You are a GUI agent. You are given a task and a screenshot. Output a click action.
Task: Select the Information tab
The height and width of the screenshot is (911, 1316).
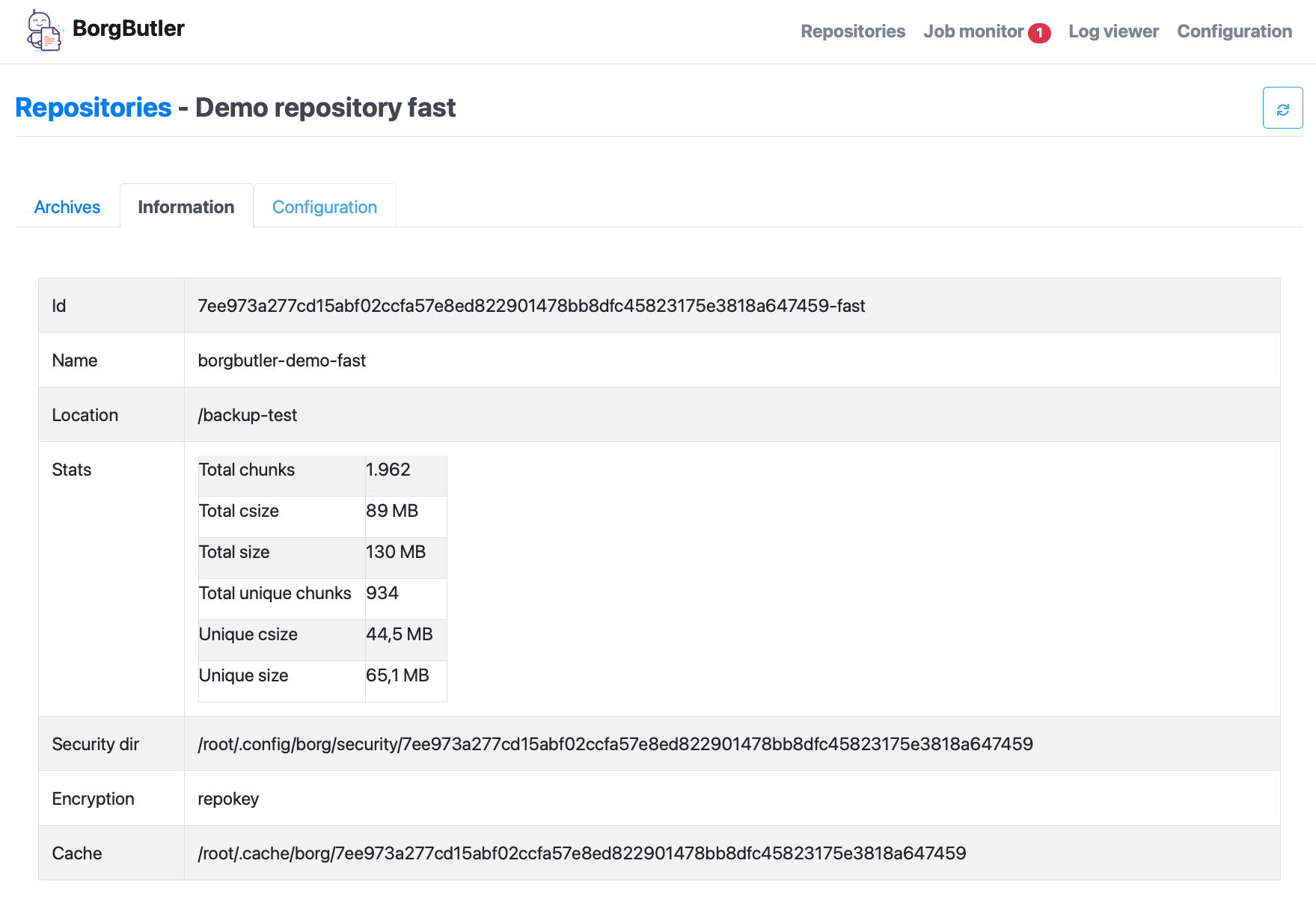(x=186, y=207)
